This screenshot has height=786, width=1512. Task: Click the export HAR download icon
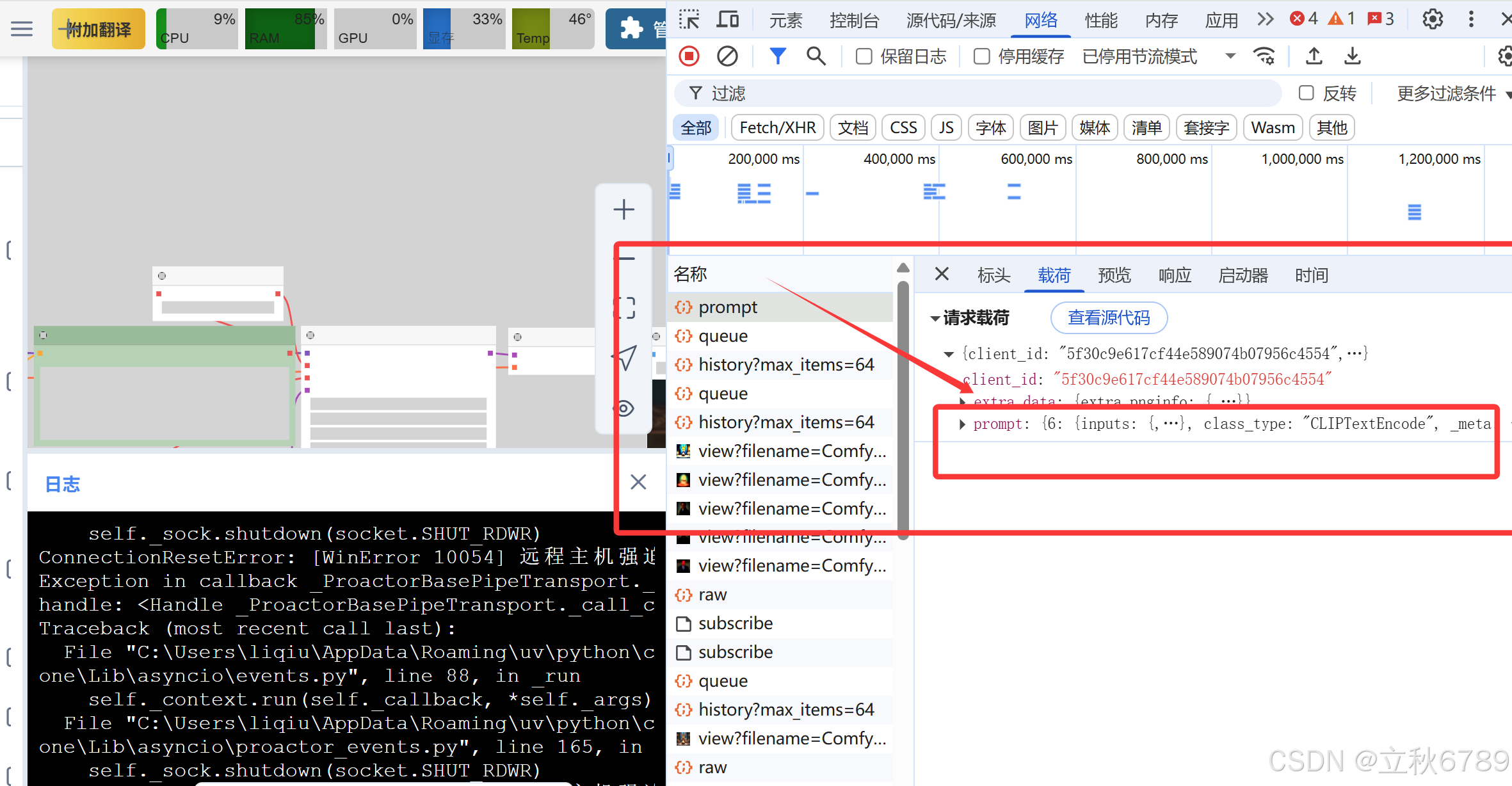[x=1352, y=56]
